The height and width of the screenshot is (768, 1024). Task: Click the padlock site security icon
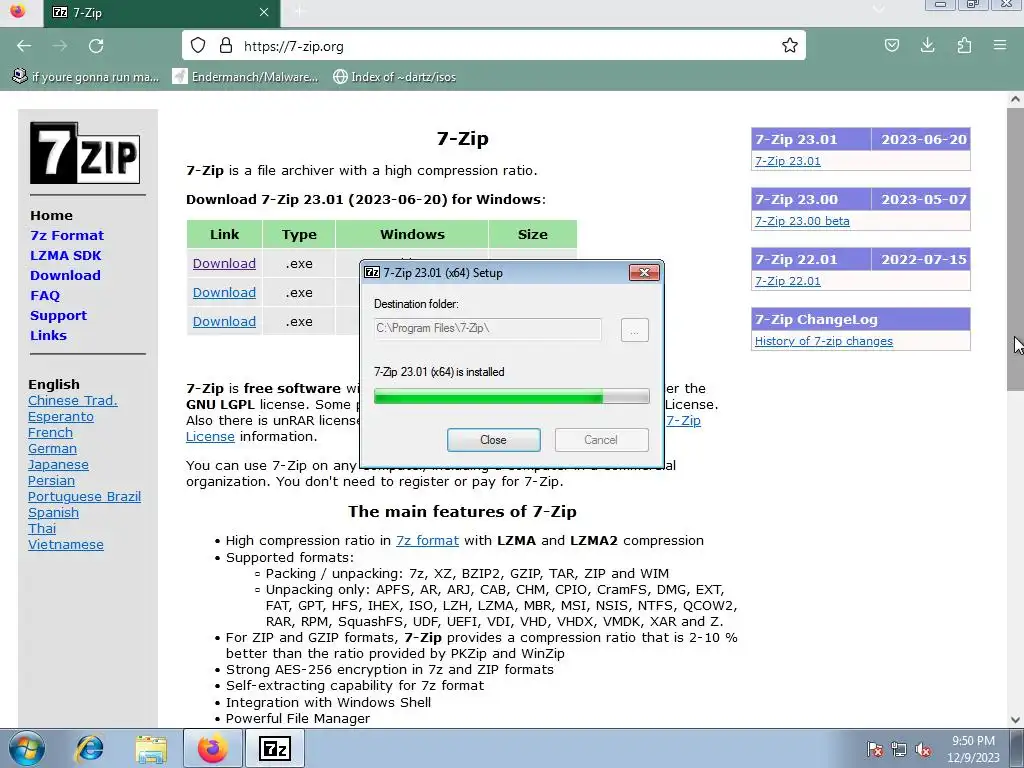tap(226, 46)
